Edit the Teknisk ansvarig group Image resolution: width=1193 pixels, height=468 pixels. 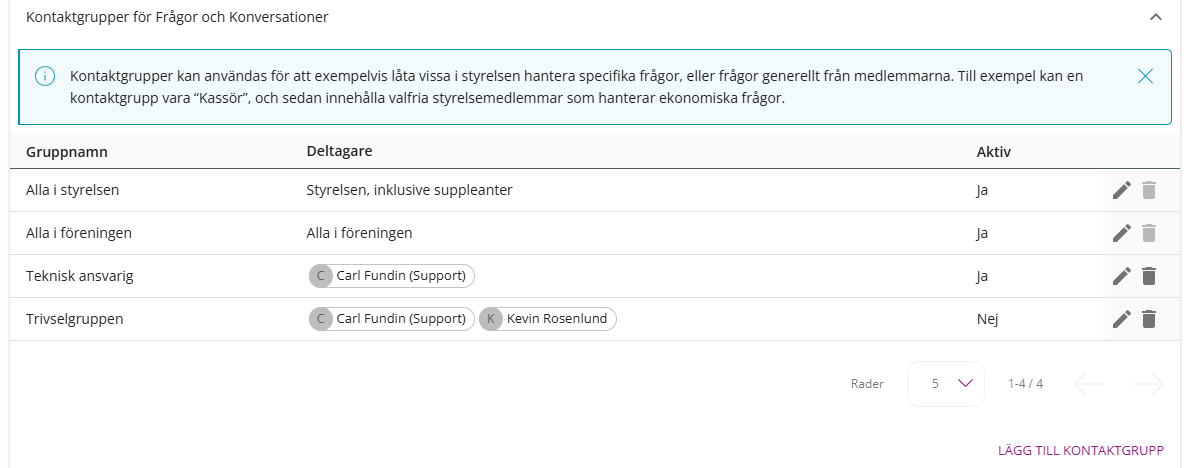coord(1121,276)
